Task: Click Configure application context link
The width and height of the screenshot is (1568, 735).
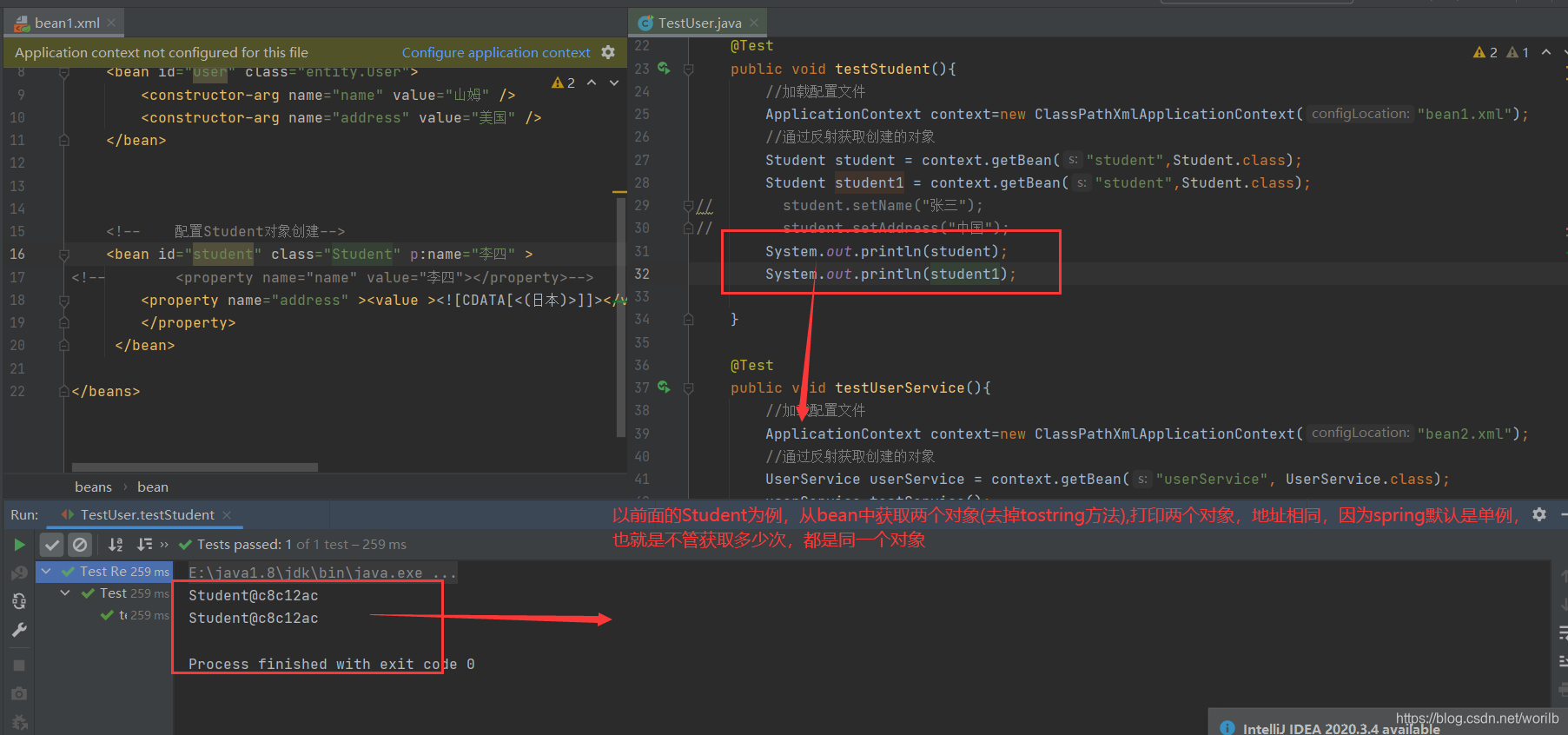Action: [x=496, y=52]
